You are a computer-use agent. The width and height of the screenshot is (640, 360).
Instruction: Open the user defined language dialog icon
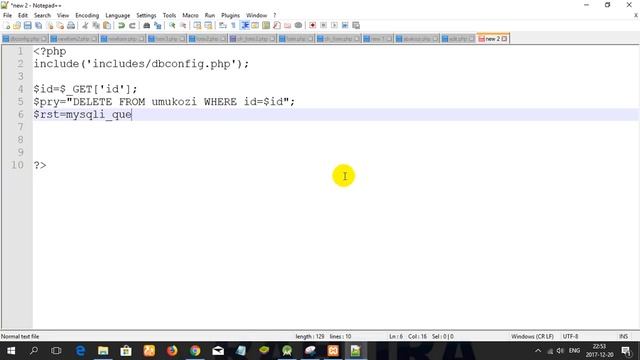pyautogui.click(x=255, y=25)
